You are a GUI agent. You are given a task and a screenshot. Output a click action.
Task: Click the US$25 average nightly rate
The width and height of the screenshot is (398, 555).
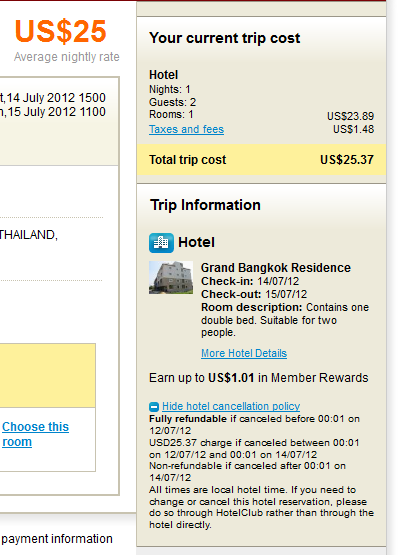coord(61,32)
